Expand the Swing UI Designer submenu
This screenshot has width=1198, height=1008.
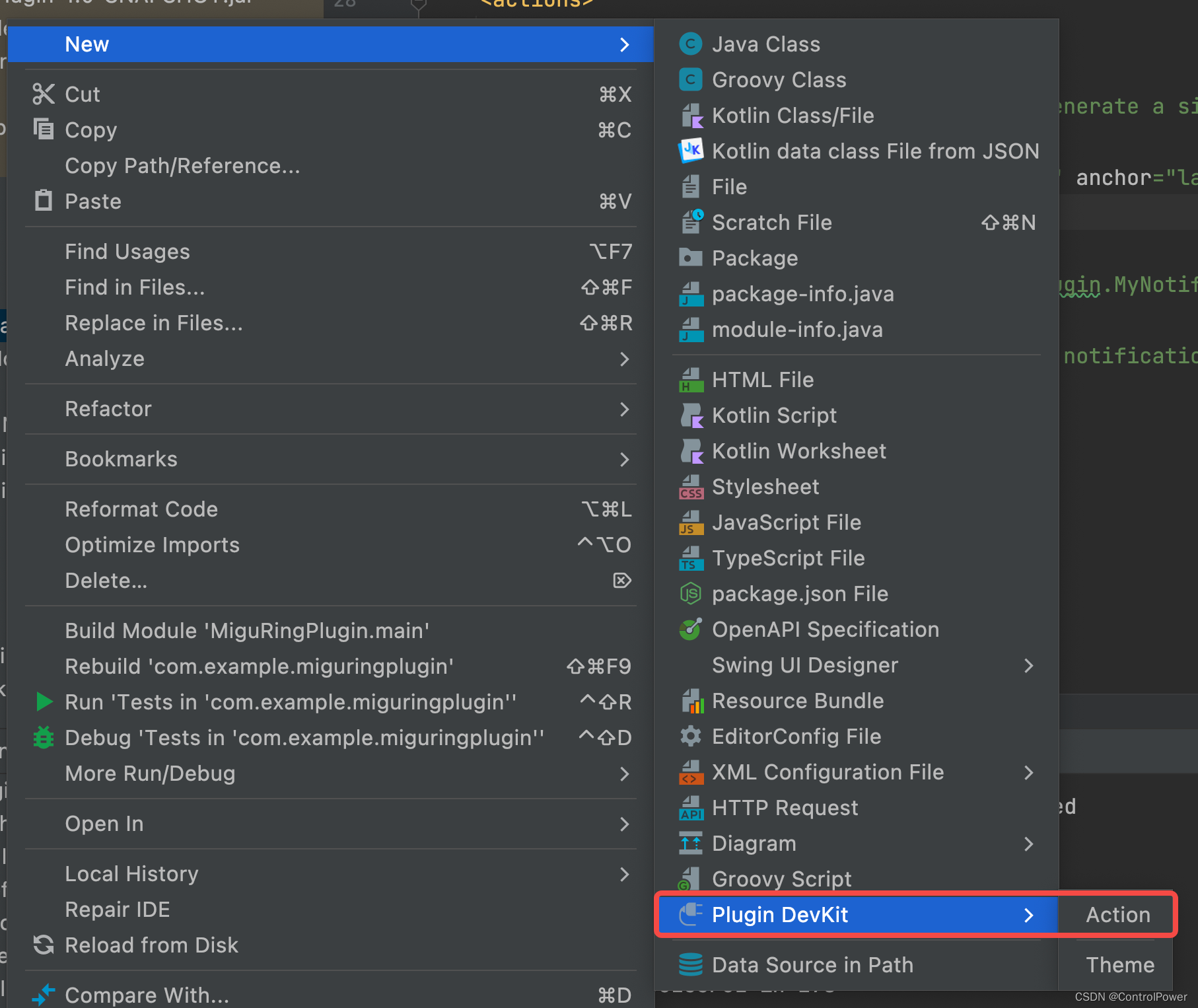[x=805, y=665]
